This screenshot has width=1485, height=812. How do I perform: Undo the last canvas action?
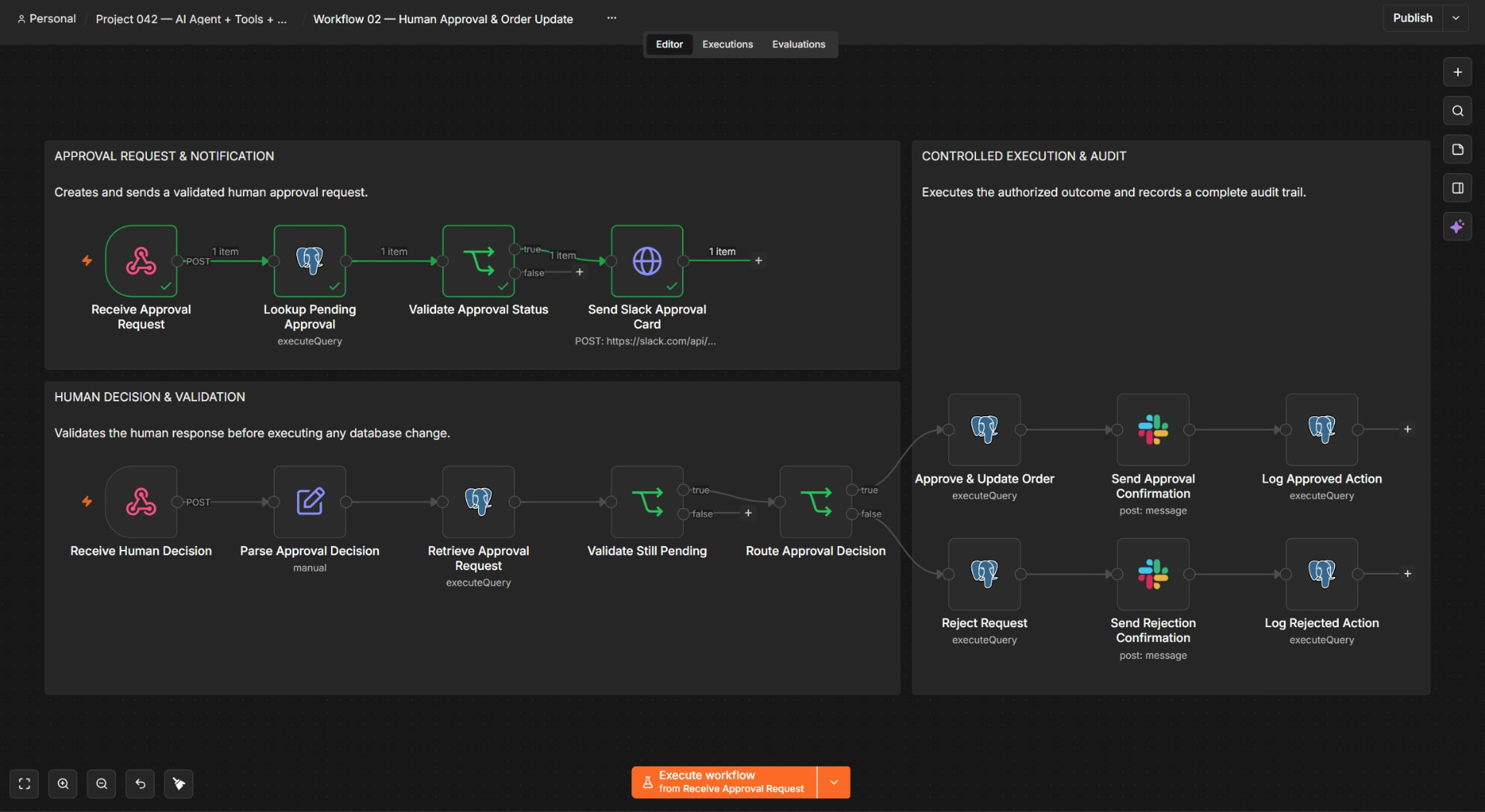[140, 783]
